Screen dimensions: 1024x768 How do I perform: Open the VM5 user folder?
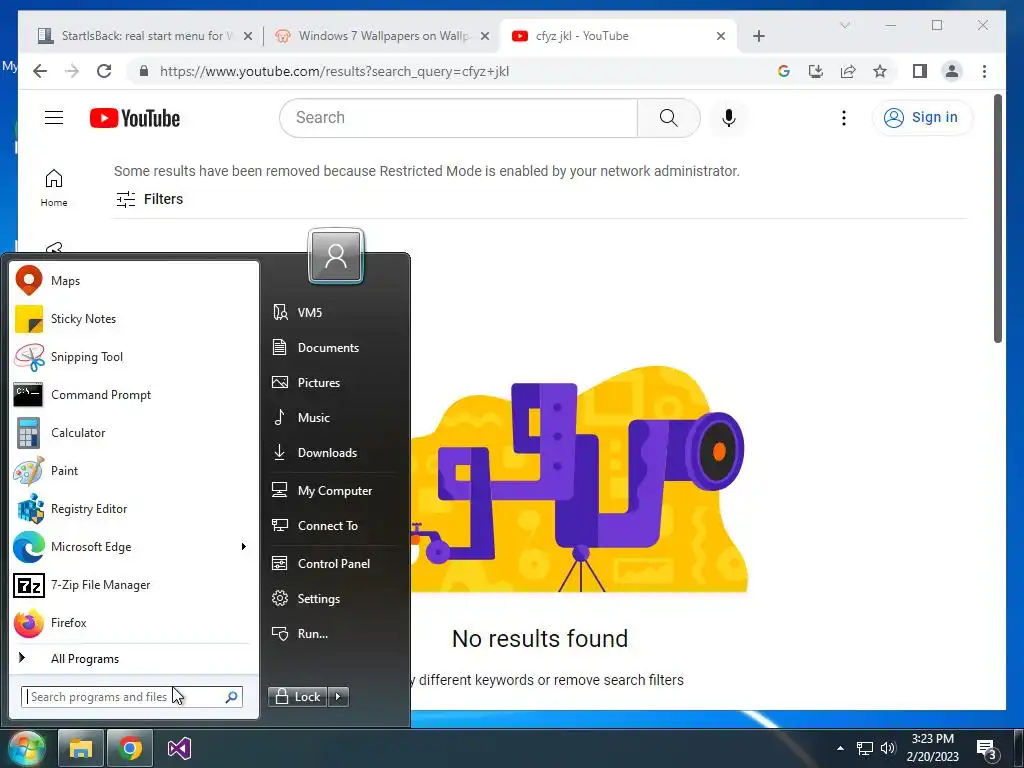coord(334,312)
